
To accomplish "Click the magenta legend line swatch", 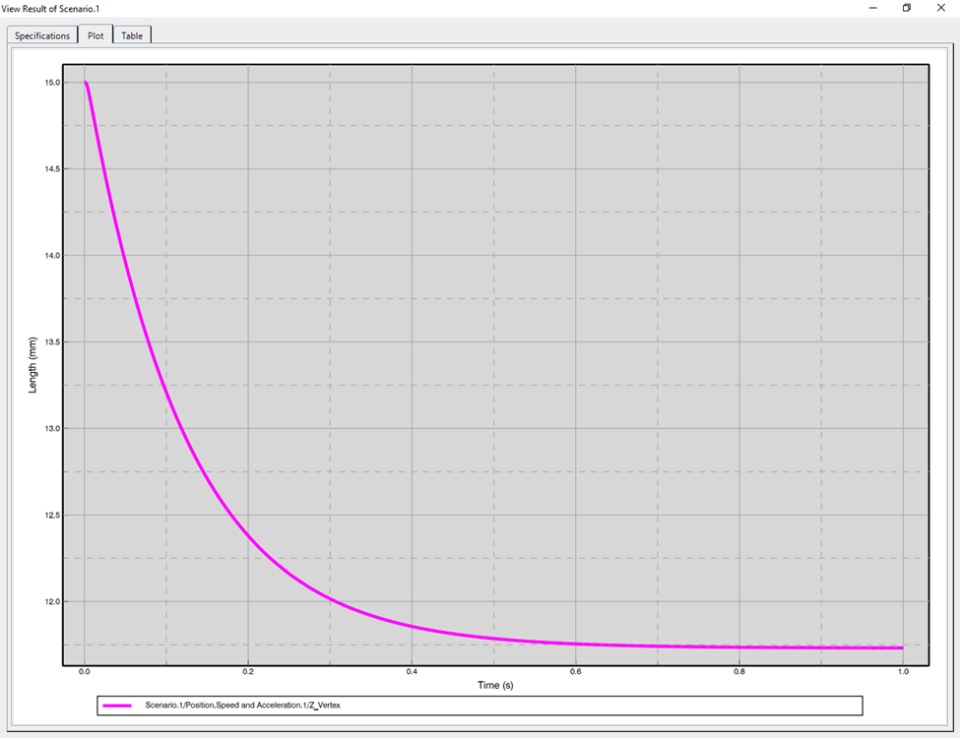I will [x=117, y=706].
